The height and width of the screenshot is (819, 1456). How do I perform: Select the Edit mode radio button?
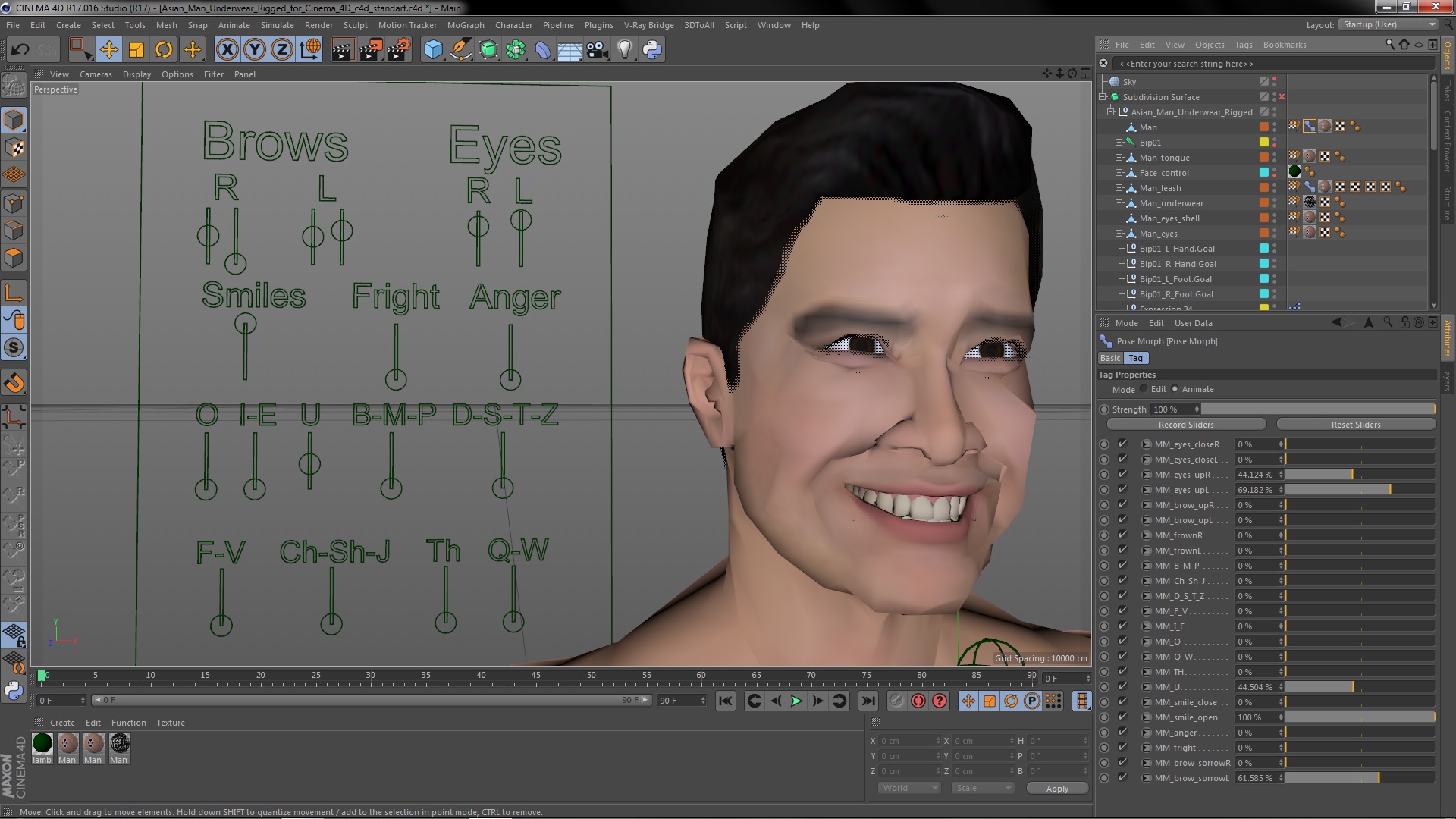1144,389
